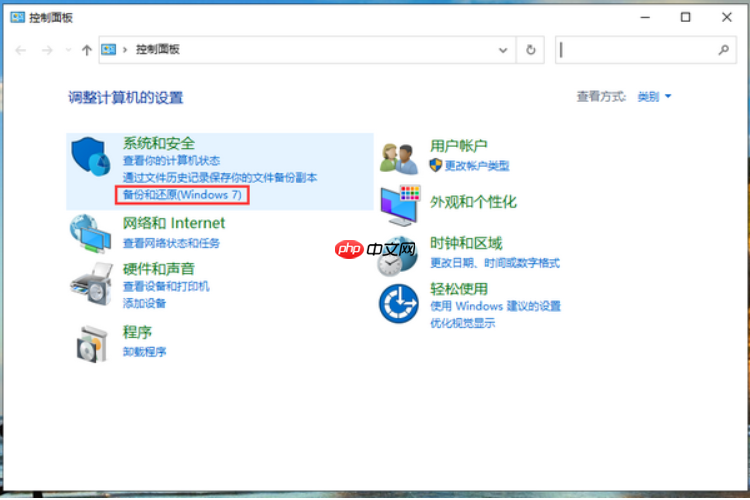
Task: Maximize the Control Panel window
Action: click(x=685, y=18)
